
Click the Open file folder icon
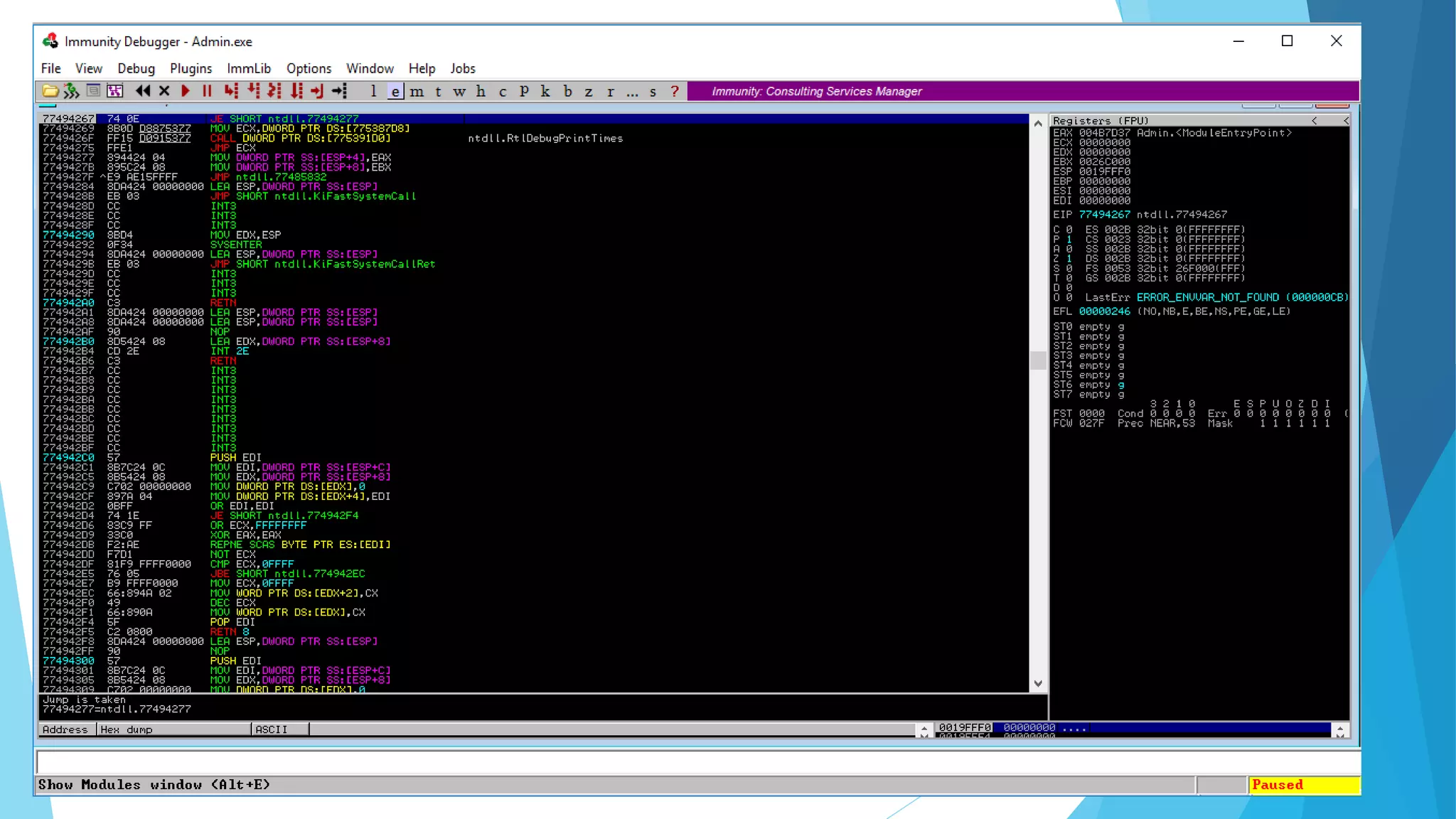[50, 91]
